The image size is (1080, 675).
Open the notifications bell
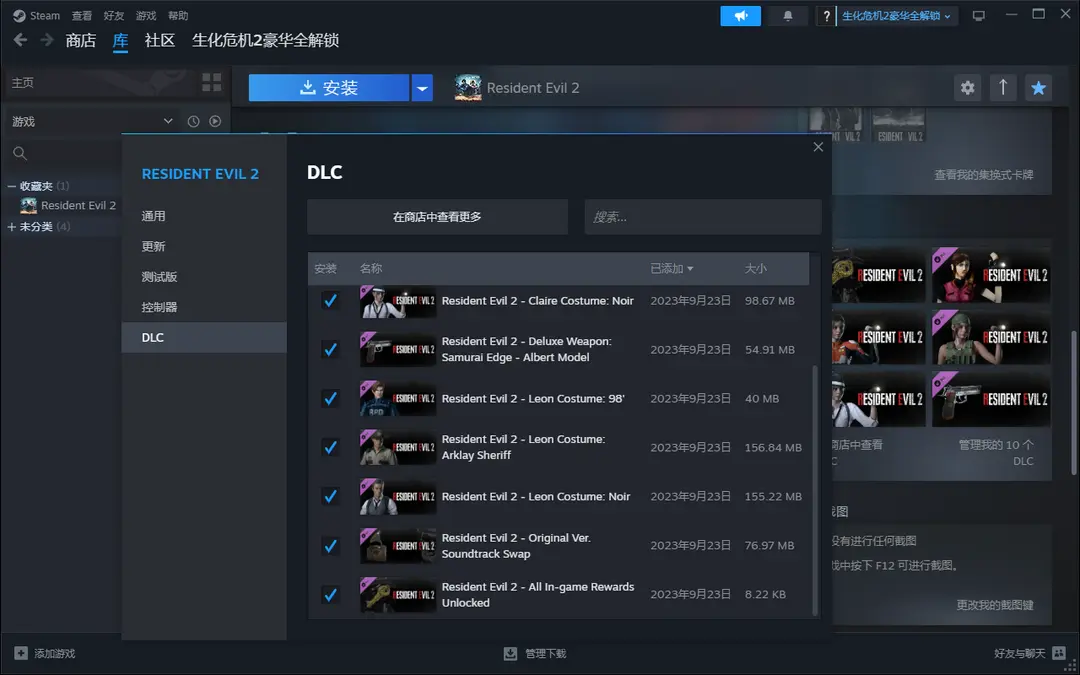[x=788, y=16]
